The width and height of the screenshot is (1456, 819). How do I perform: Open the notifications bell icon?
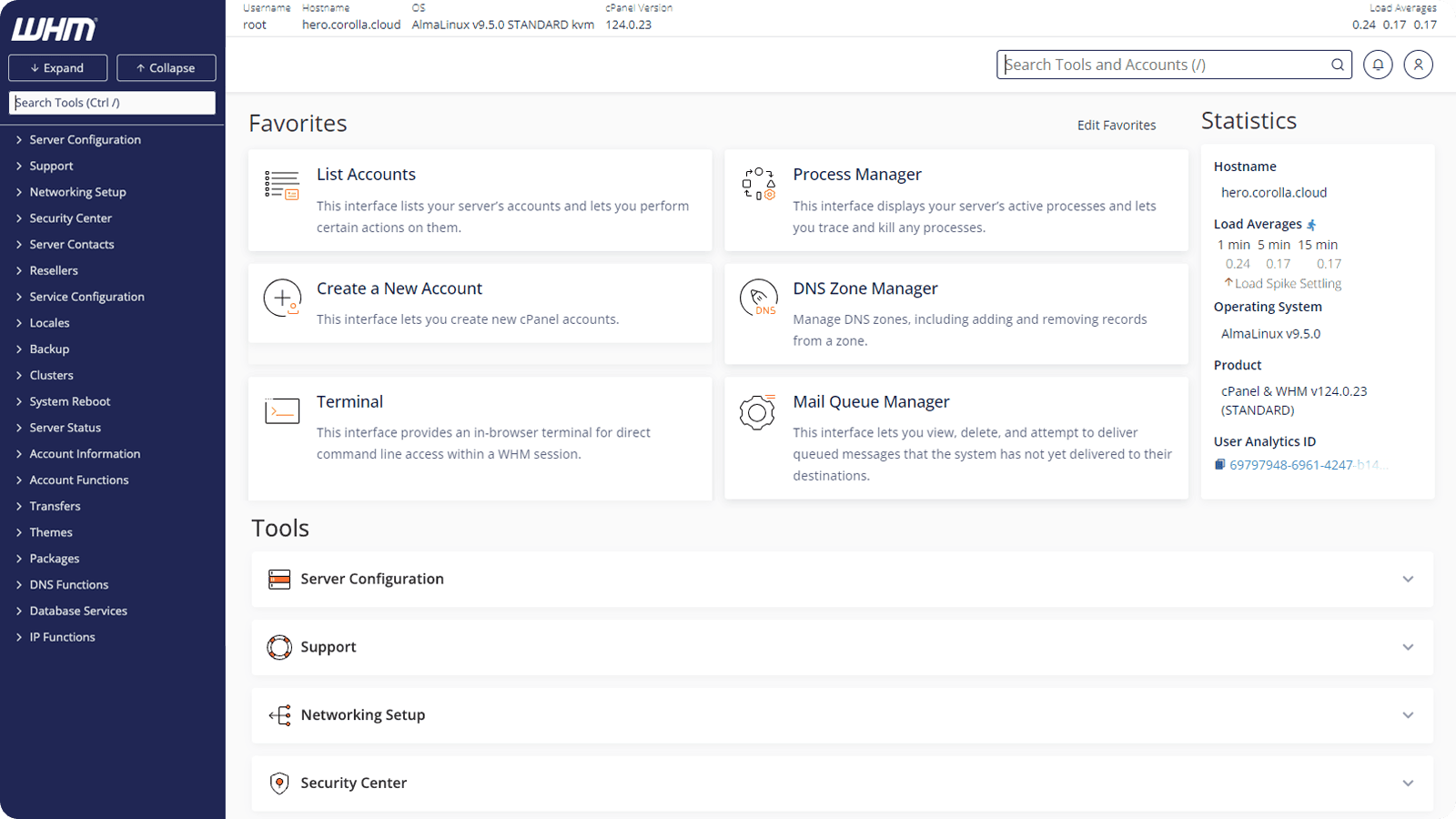click(1377, 65)
